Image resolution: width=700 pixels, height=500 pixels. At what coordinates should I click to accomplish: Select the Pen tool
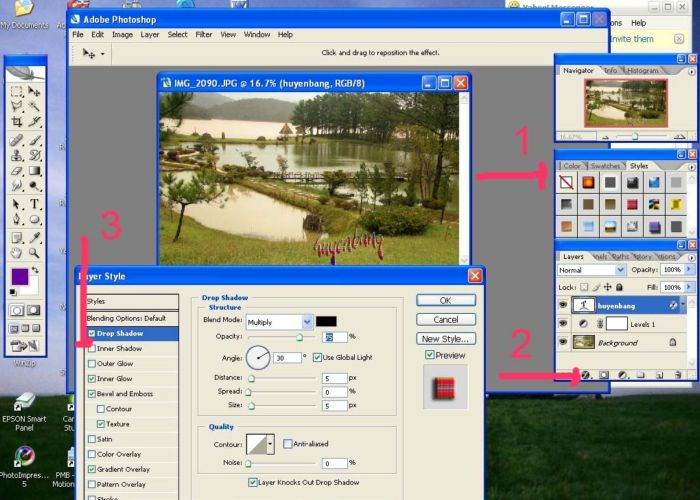17,219
